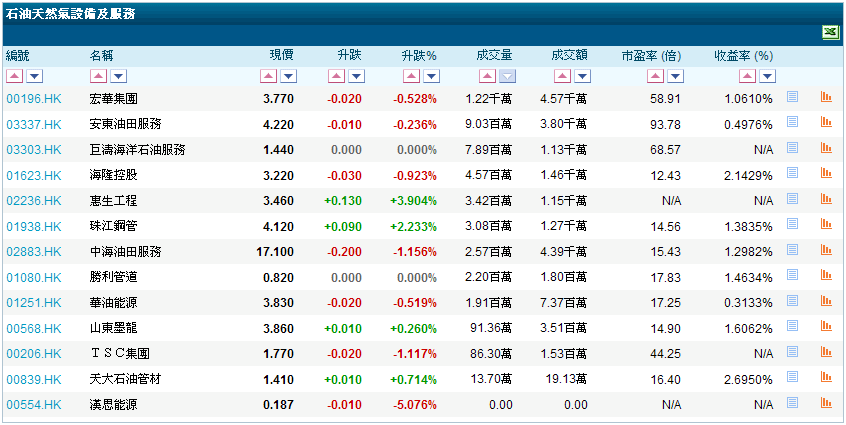
Task: Open chart icon for 漢思能源
Action: [825, 402]
